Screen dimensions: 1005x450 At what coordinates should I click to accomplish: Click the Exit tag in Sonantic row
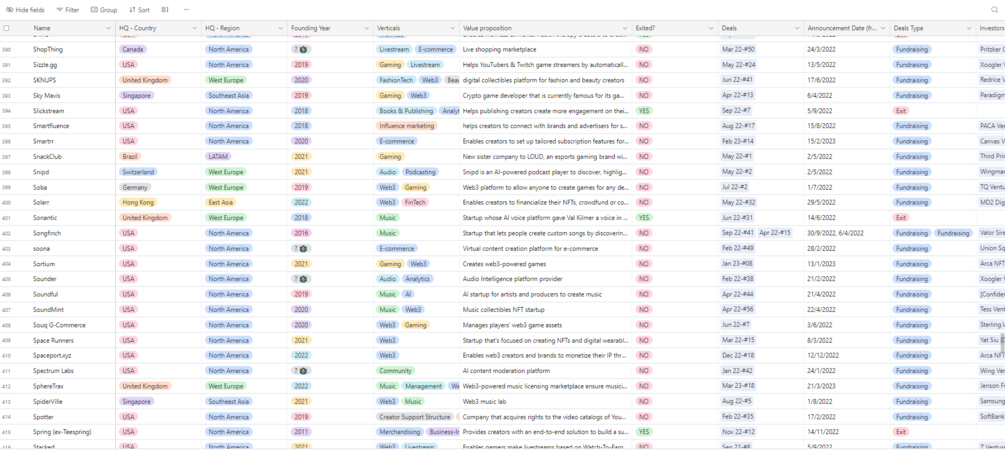click(x=901, y=218)
